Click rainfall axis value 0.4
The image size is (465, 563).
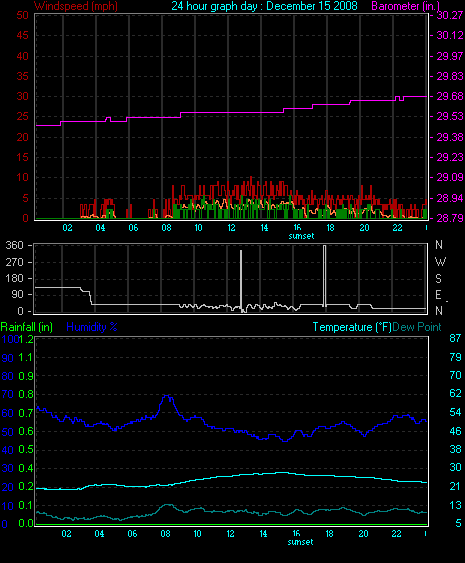click(26, 468)
